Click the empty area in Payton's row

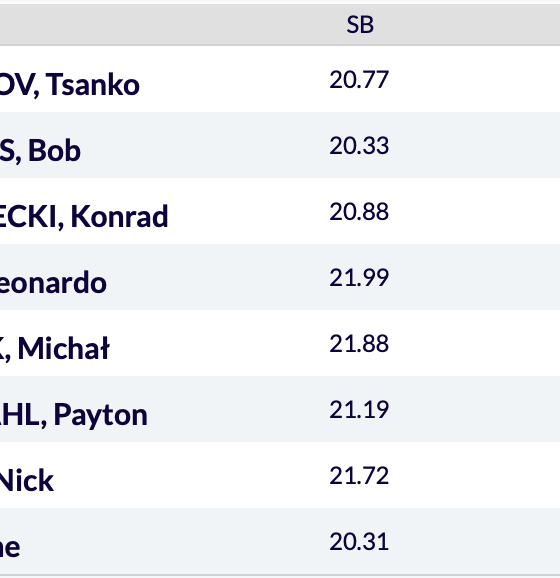(476, 410)
